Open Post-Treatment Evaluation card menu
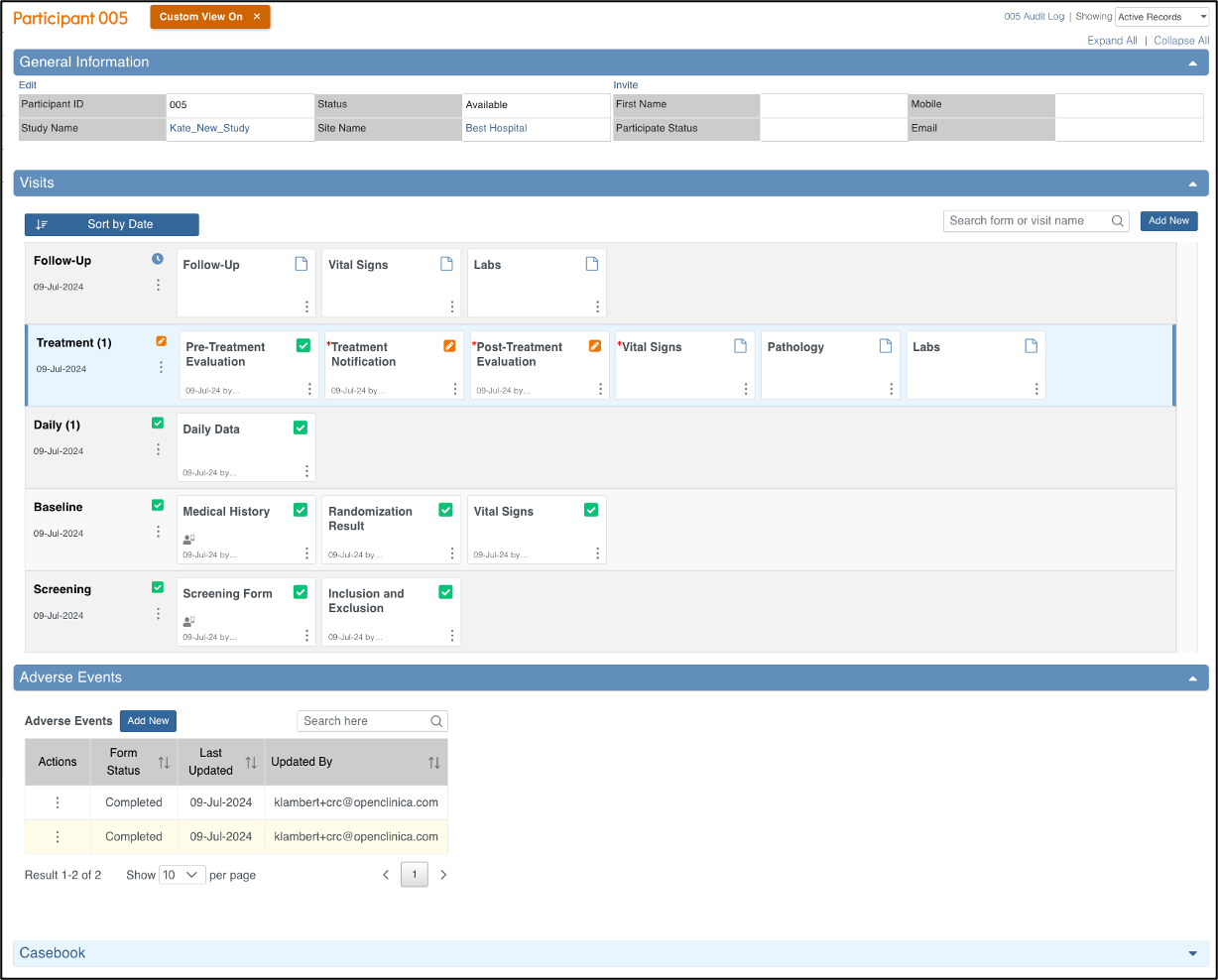The width and height of the screenshot is (1218, 980). pos(600,389)
